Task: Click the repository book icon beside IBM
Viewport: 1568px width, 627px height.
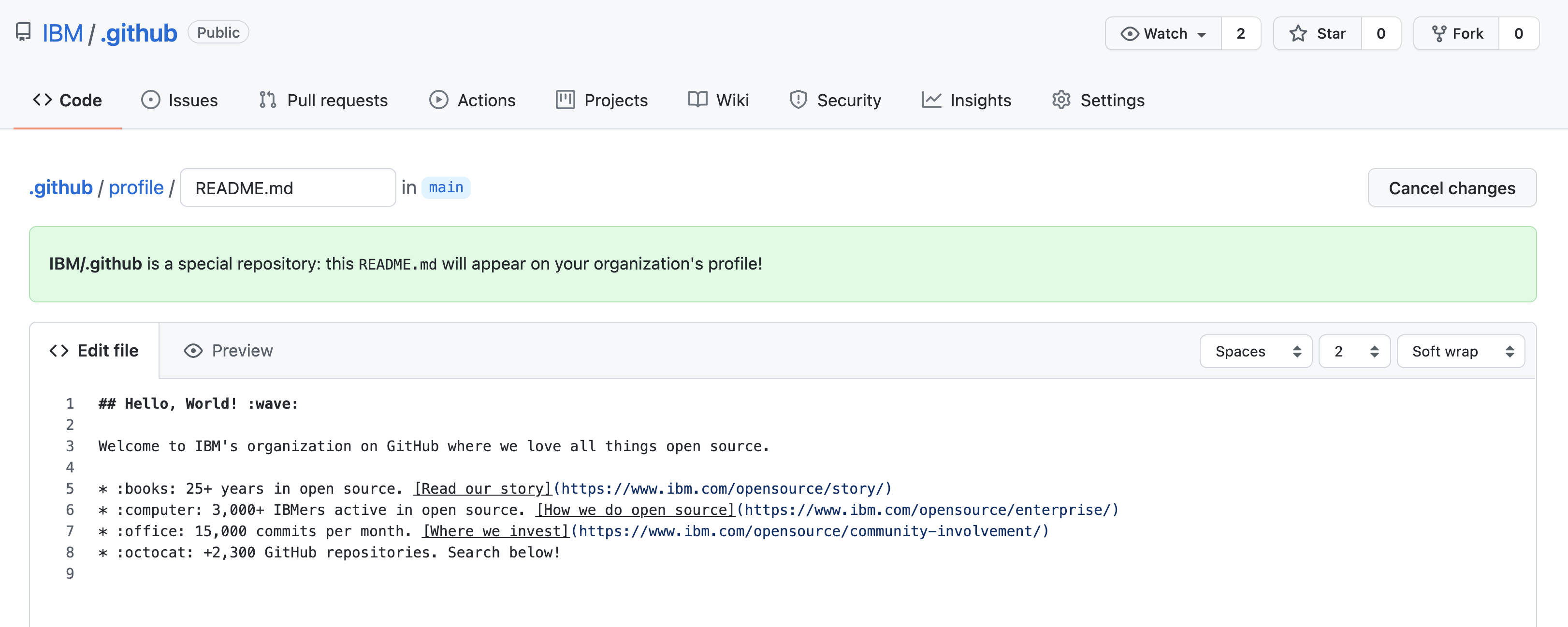Action: [x=23, y=32]
